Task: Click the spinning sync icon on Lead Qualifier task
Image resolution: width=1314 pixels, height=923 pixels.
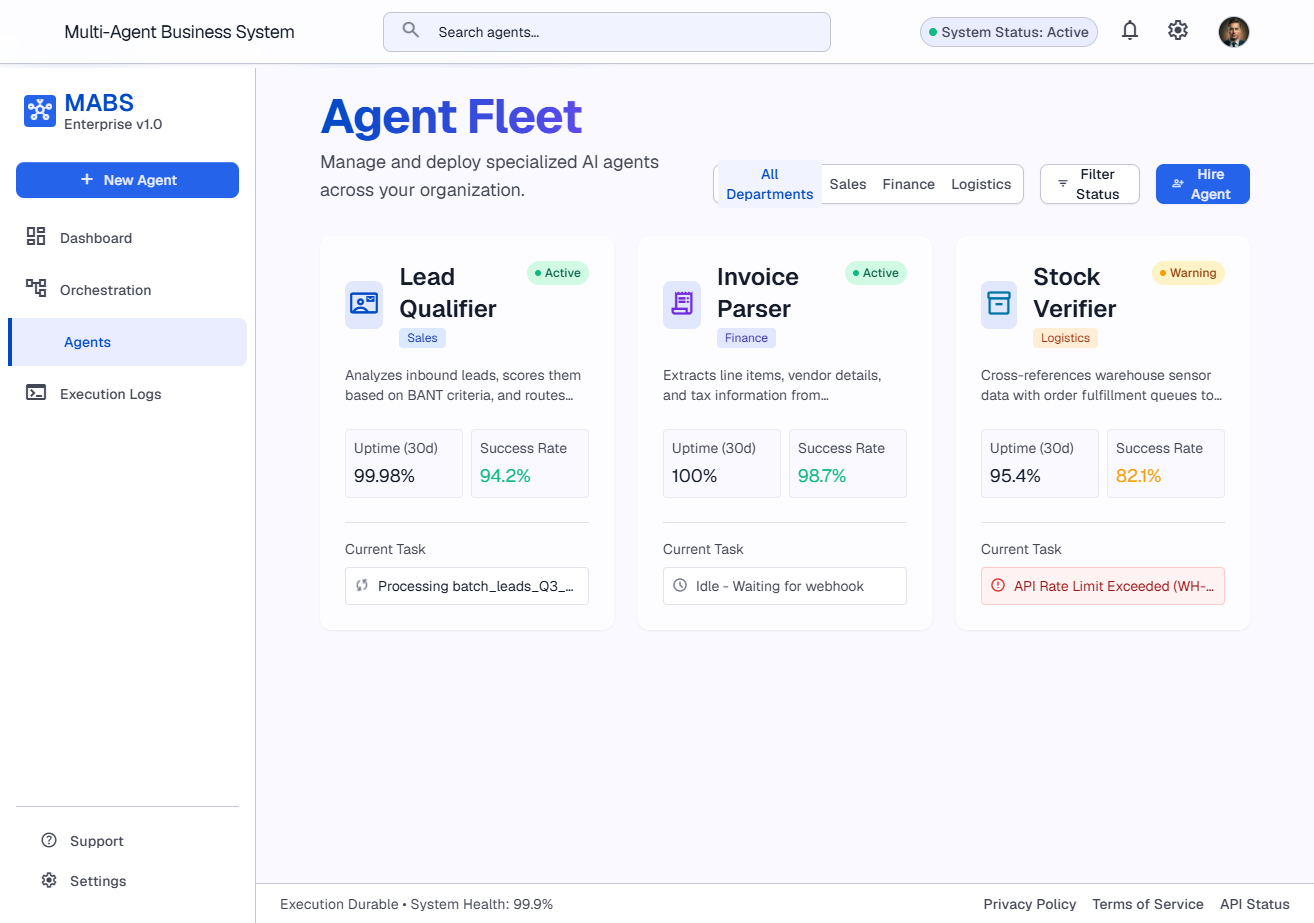Action: pos(363,586)
